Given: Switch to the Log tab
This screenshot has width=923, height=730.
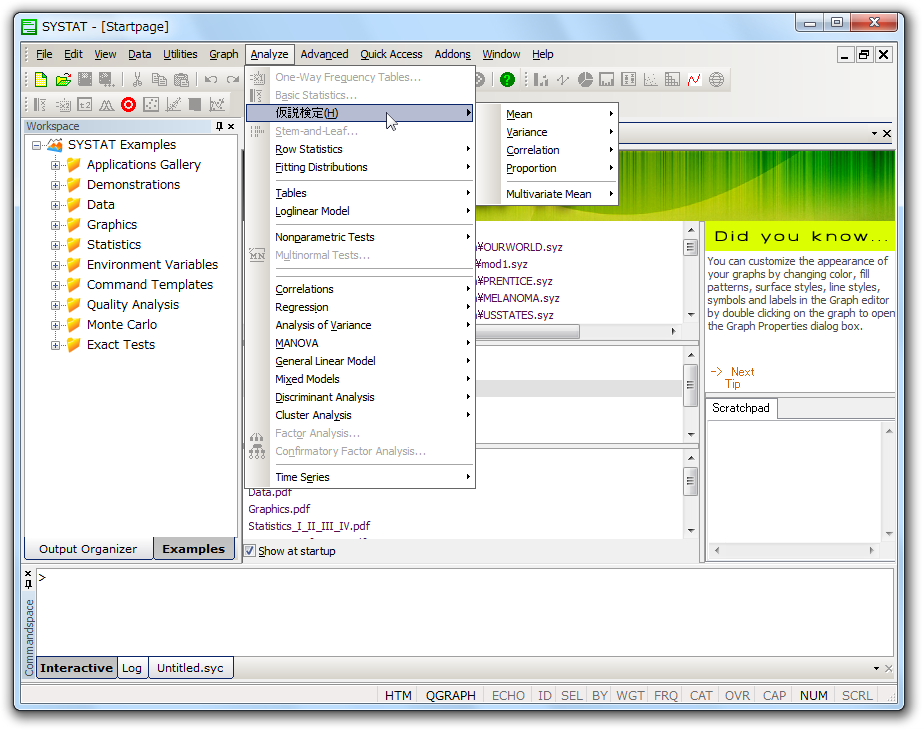Looking at the screenshot, I should [132, 668].
